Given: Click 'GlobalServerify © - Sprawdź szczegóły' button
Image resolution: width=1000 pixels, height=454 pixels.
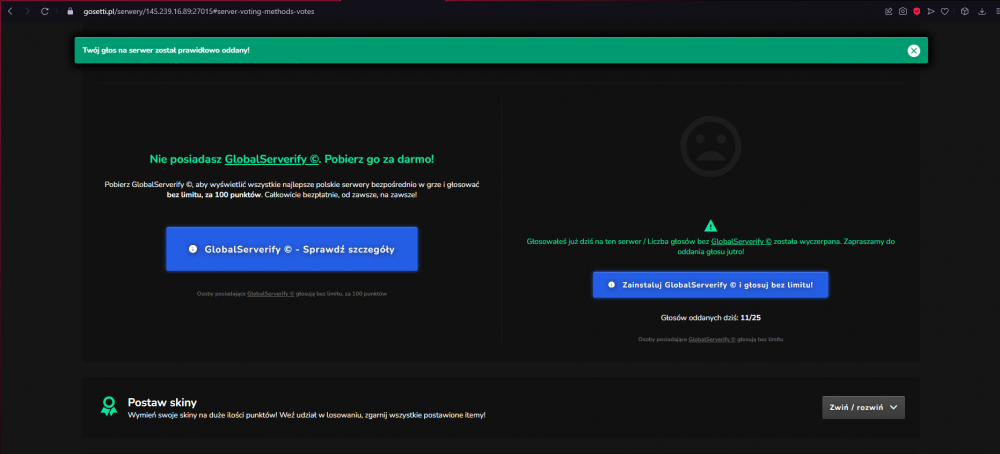Looking at the screenshot, I should pyautogui.click(x=292, y=249).
